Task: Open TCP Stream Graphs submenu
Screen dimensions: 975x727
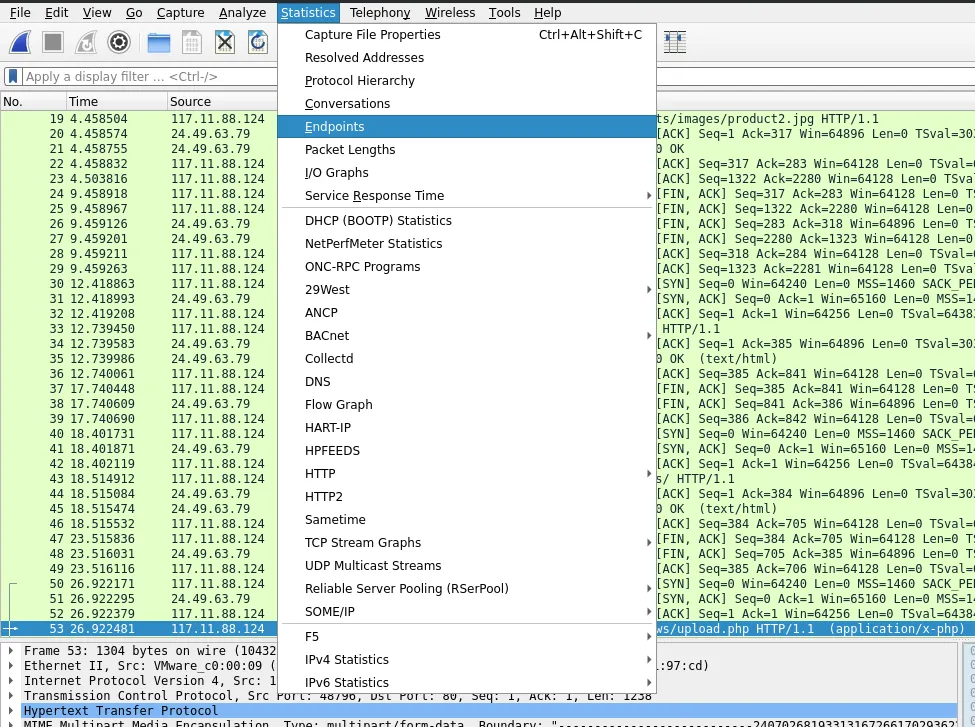Action: pyautogui.click(x=467, y=543)
